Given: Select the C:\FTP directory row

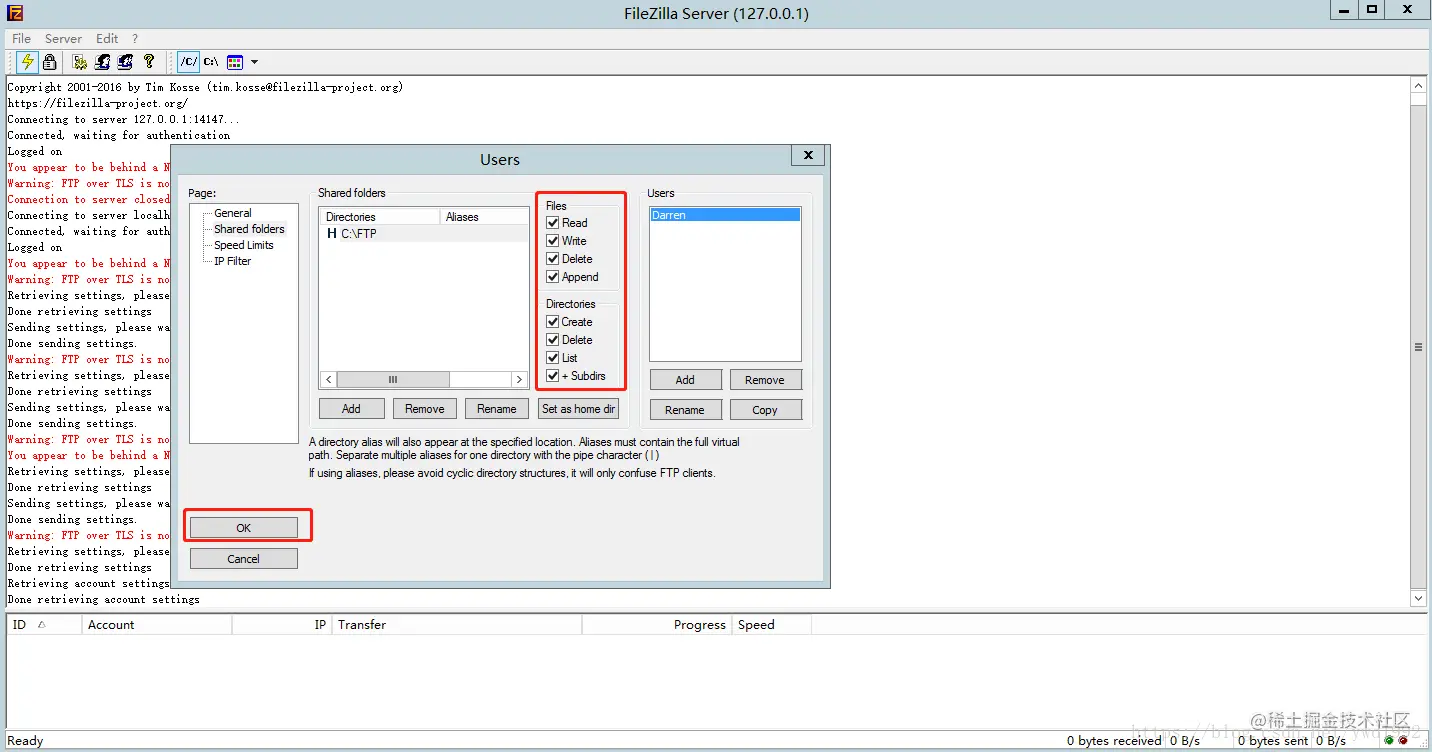Looking at the screenshot, I should point(424,233).
